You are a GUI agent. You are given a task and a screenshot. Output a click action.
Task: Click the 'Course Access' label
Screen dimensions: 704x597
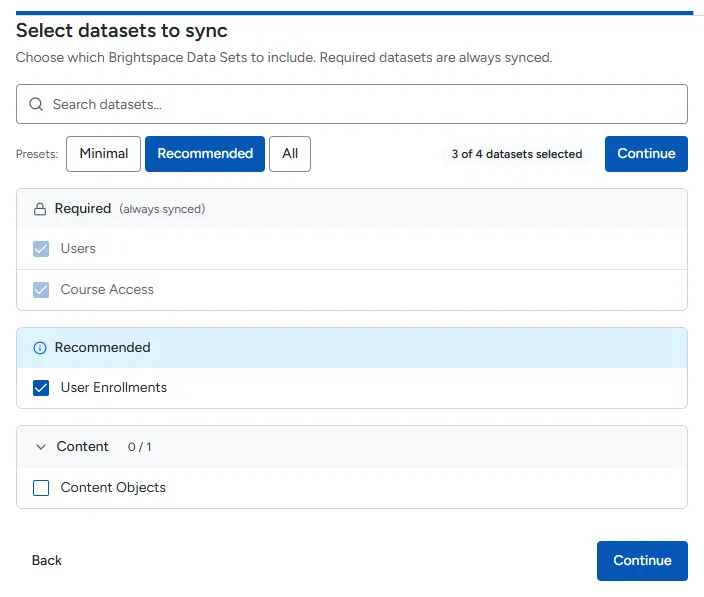pos(107,290)
